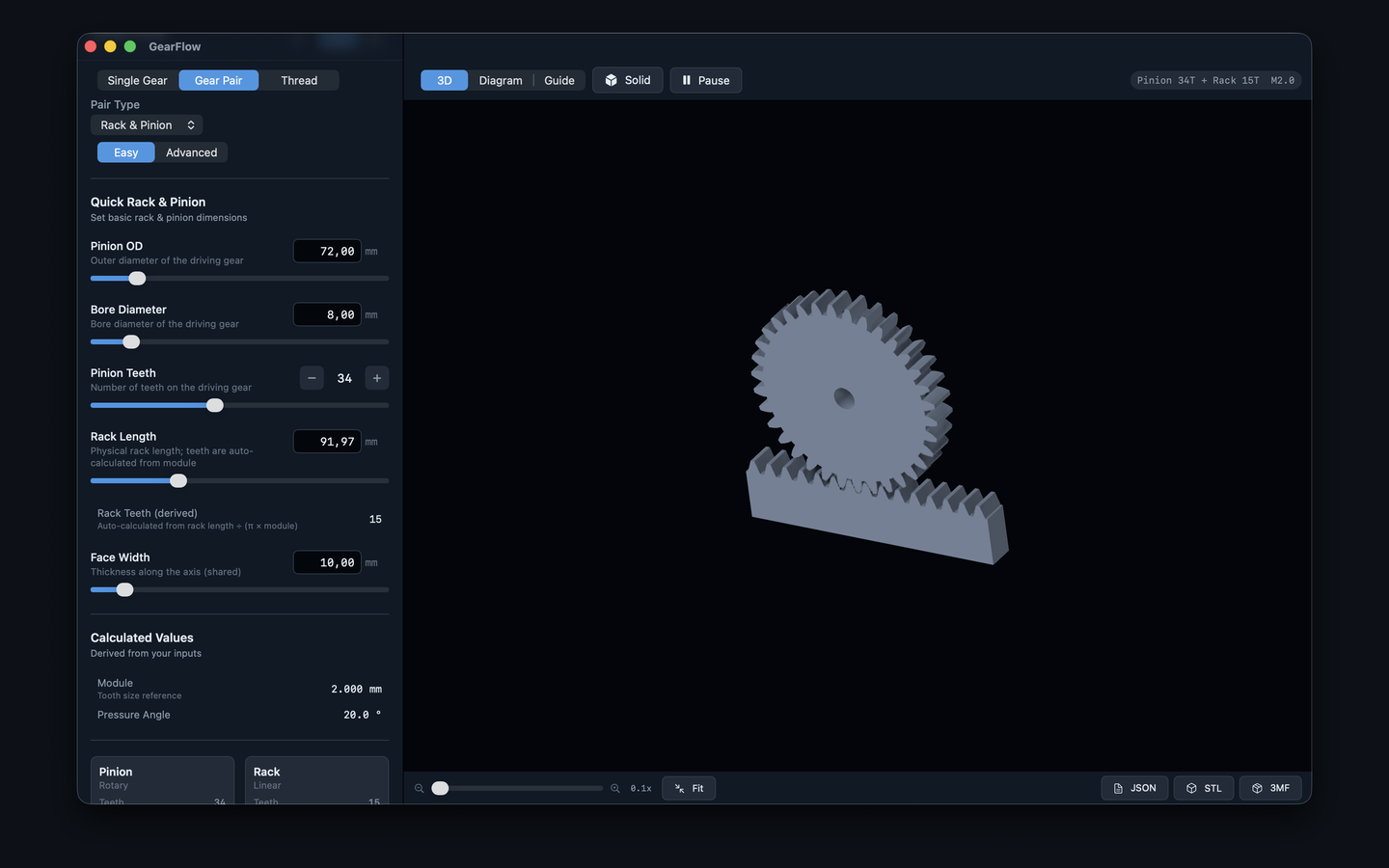Click the Quick Rack & Pinion heading

pos(148,202)
